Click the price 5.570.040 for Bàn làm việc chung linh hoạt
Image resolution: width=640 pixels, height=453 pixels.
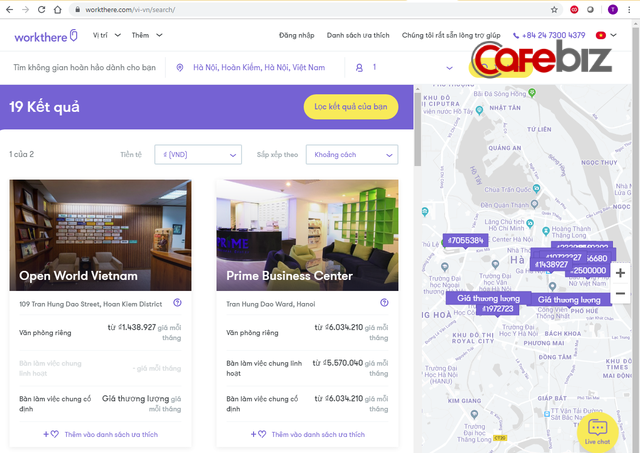344,363
